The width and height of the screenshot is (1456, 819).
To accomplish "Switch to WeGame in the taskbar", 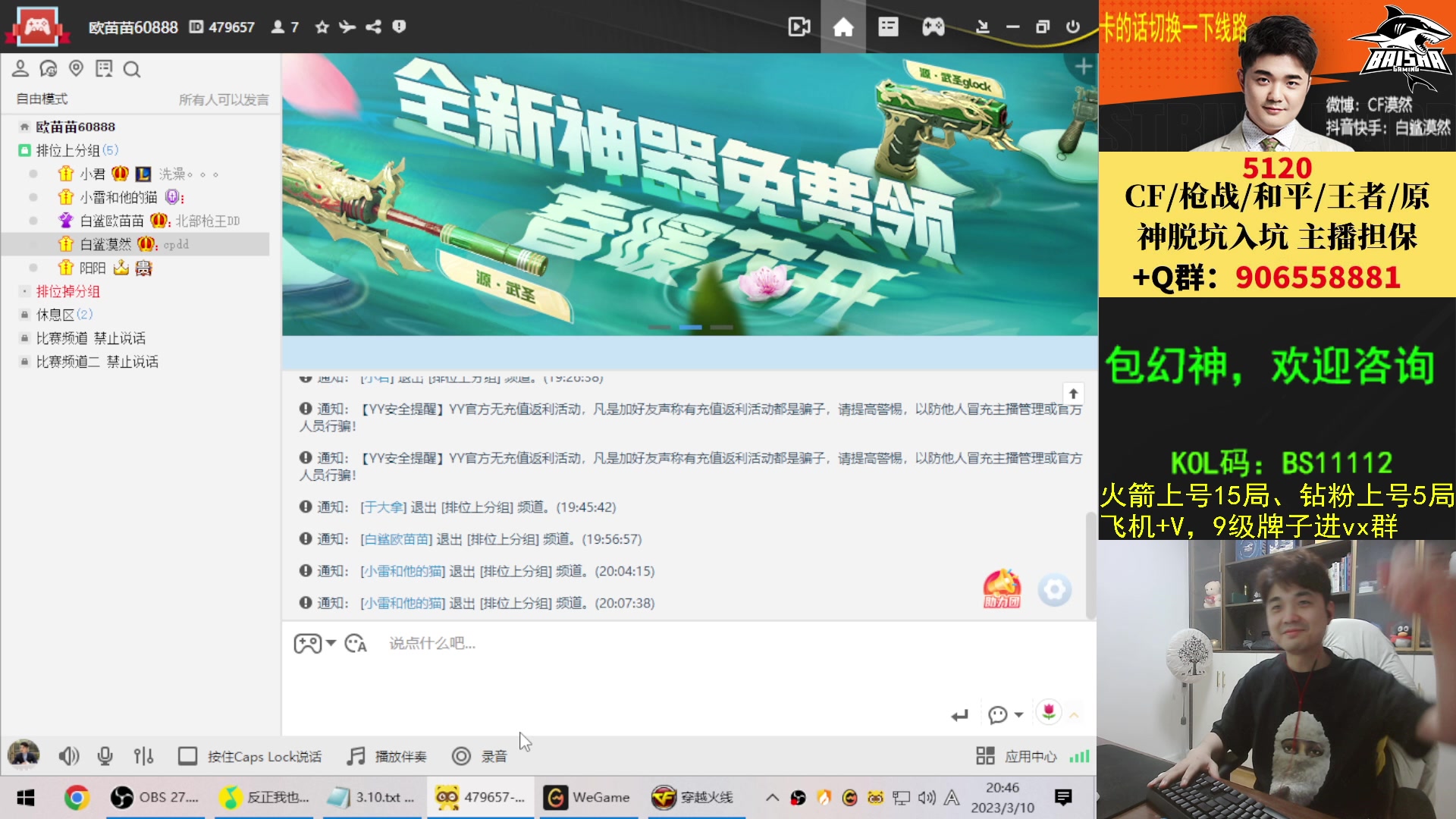I will click(x=588, y=797).
